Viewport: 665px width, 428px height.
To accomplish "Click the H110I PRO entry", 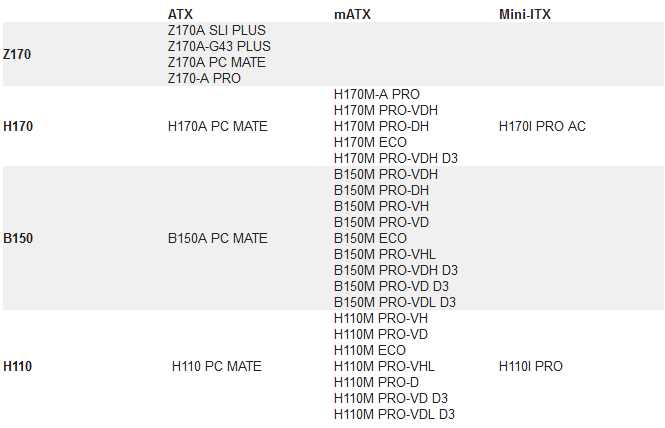I will pos(531,366).
